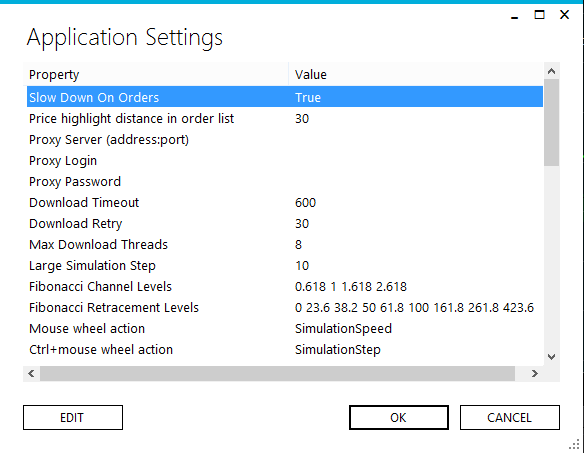The image size is (584, 453).
Task: Click the vertical scrollbar thumb
Action: pyautogui.click(x=552, y=123)
